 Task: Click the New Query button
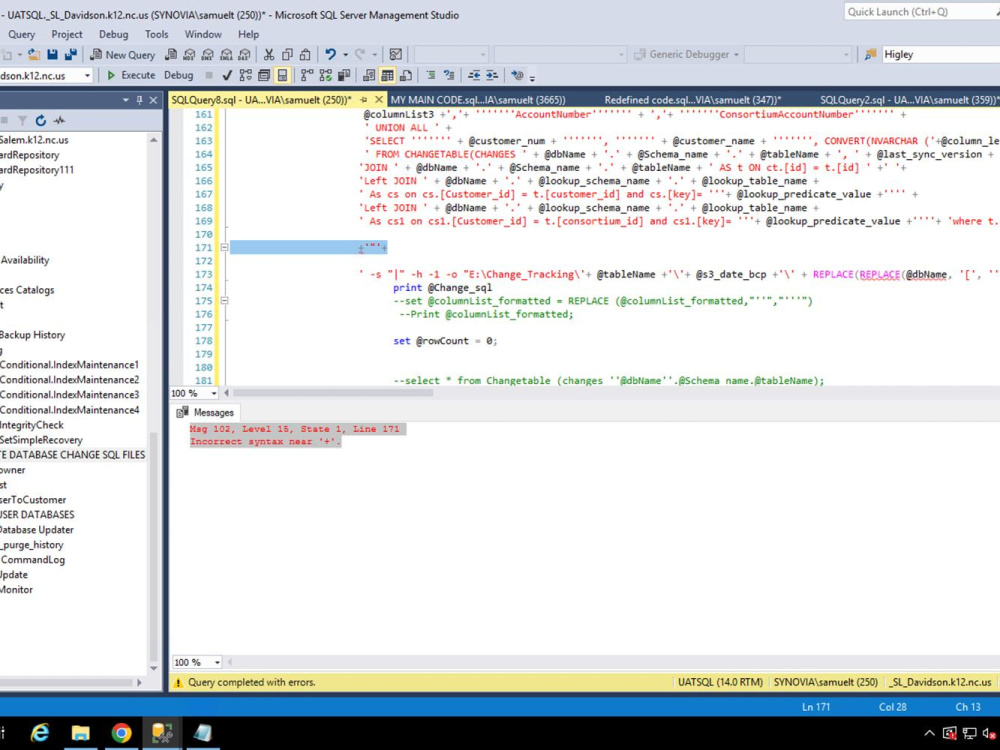point(122,55)
